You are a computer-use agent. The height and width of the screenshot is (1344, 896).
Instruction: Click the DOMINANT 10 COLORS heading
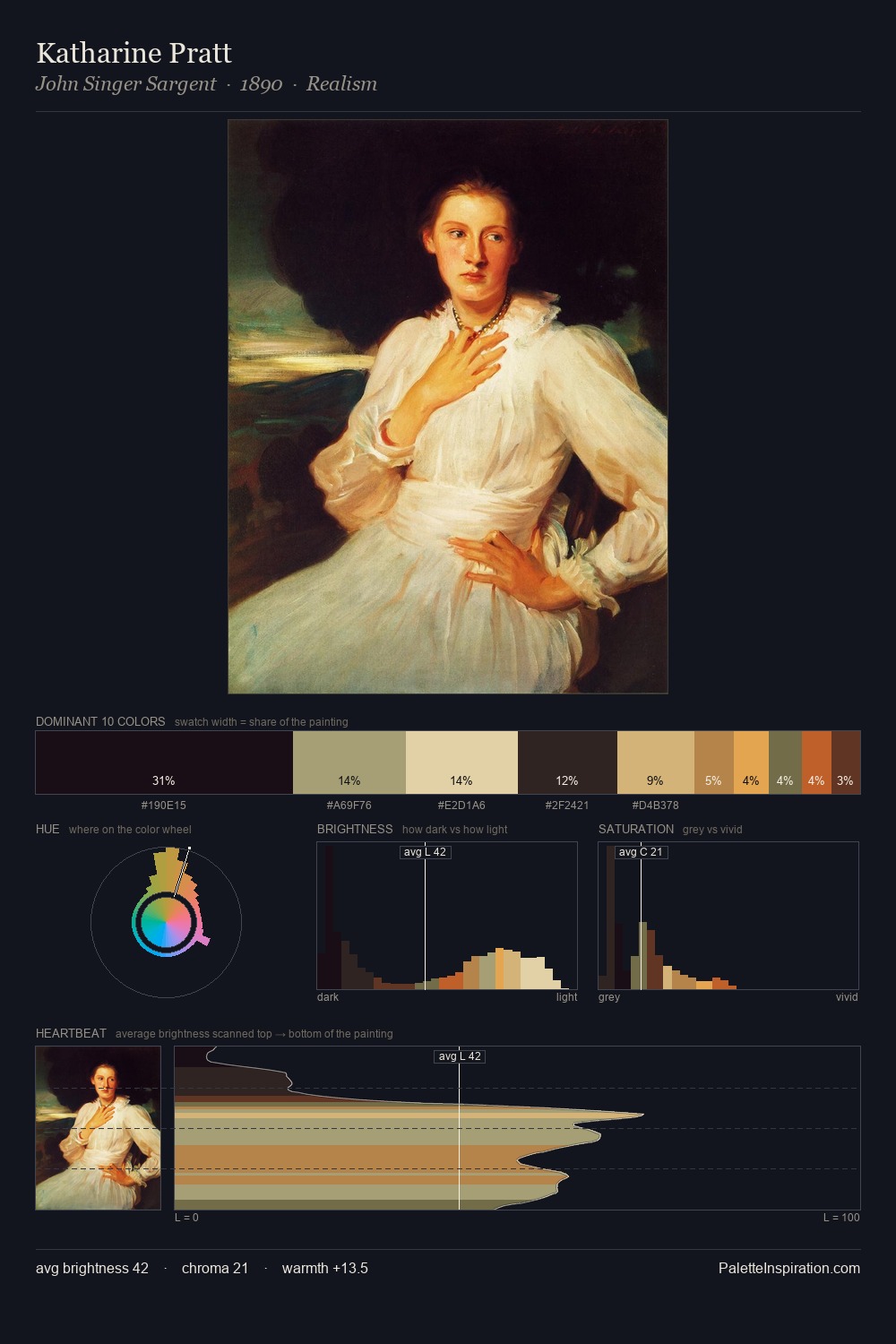coord(100,721)
